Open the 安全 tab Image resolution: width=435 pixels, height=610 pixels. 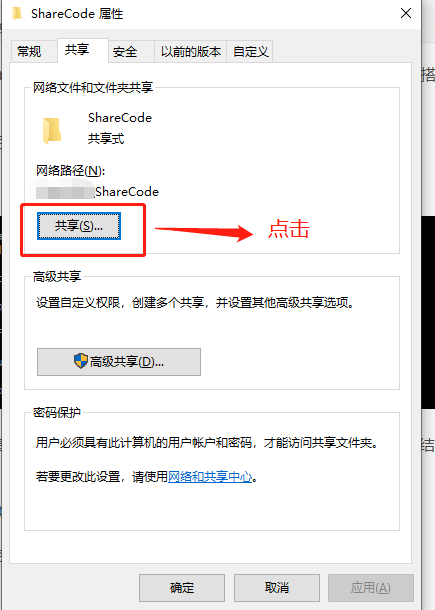pyautogui.click(x=125, y=51)
